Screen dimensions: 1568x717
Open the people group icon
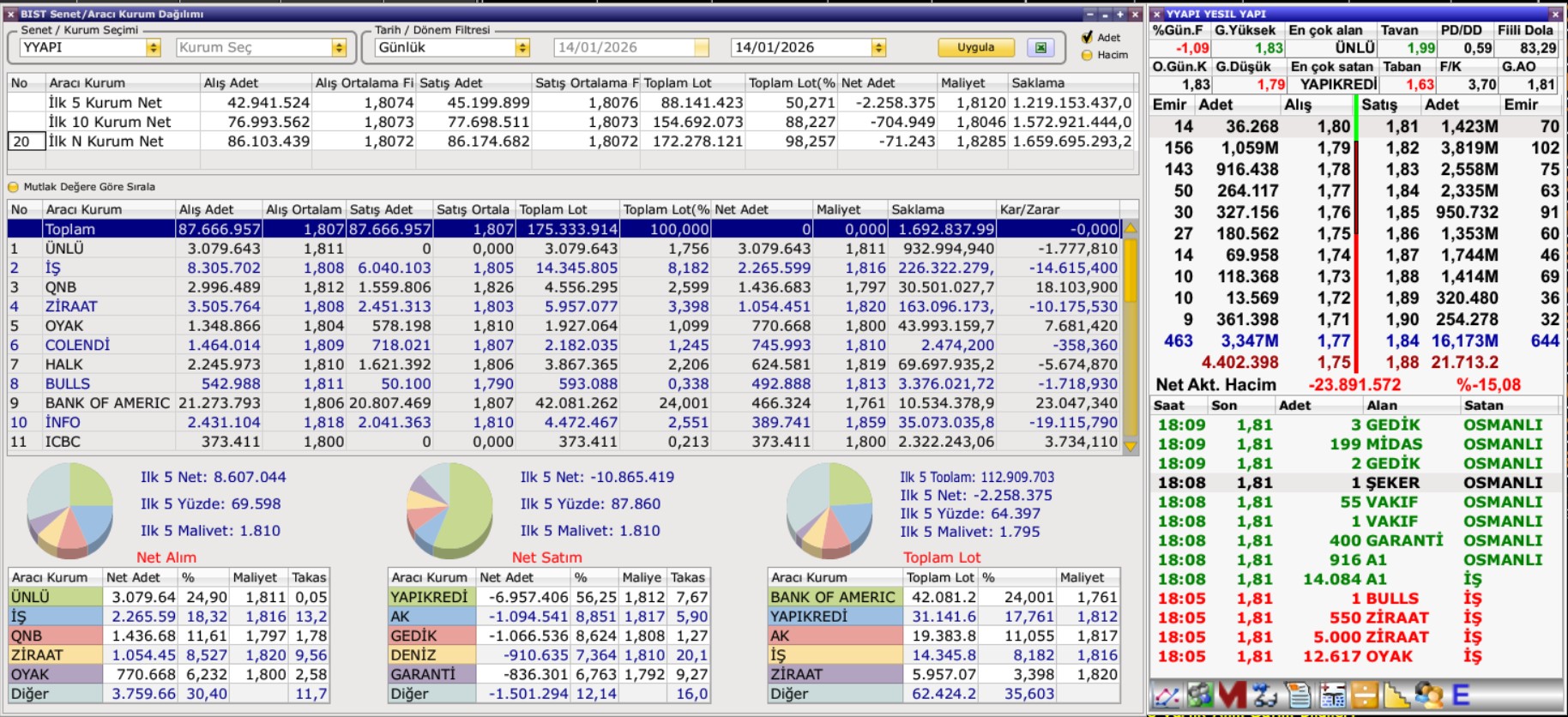1428,696
